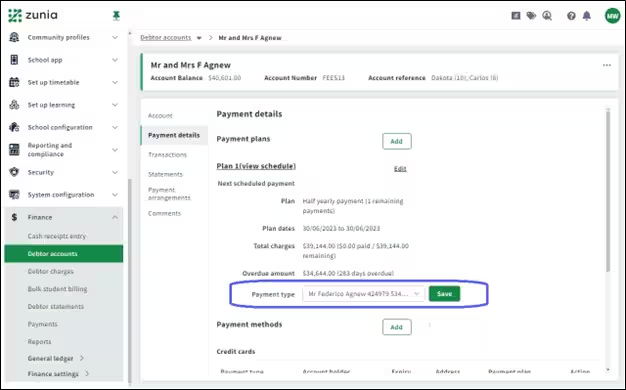Click the Set up learning icon
626x390 pixels.
(14, 105)
